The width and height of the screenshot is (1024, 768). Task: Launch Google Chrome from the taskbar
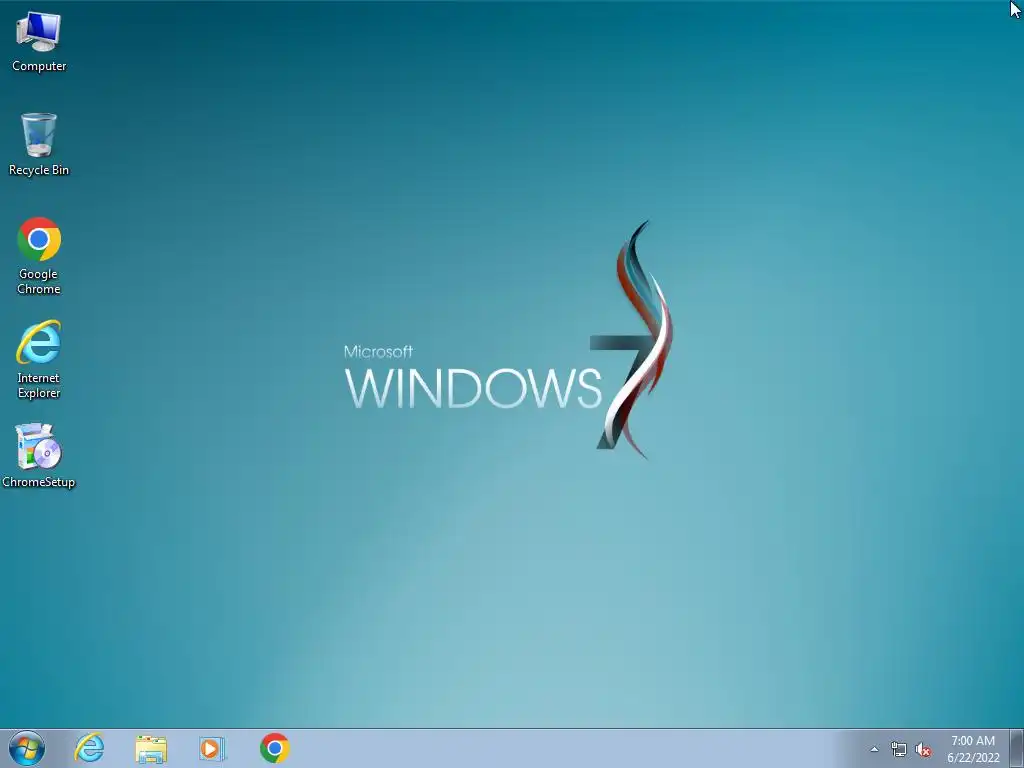point(274,748)
